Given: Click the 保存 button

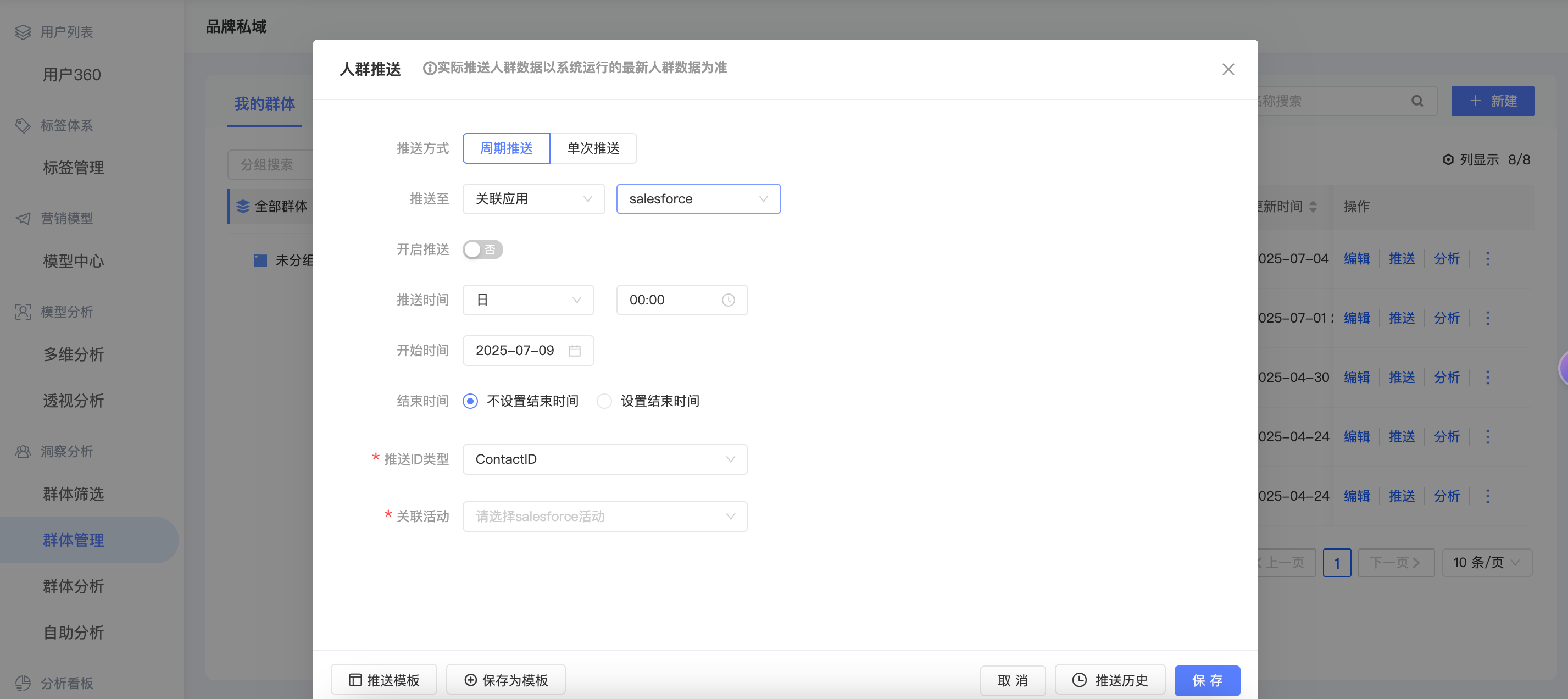Looking at the screenshot, I should 1206,680.
